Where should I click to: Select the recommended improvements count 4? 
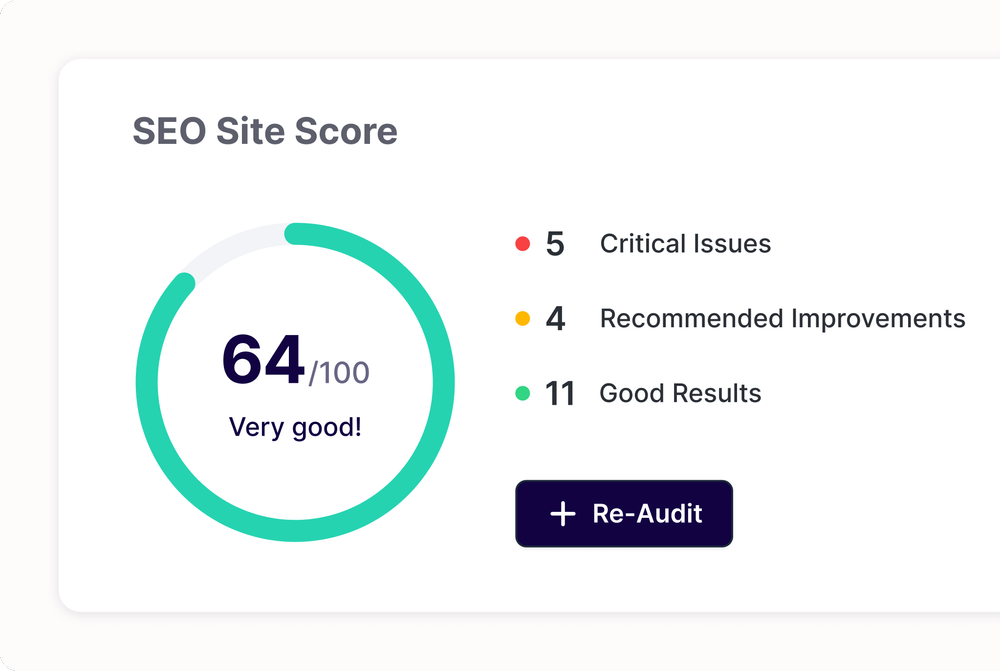coord(555,318)
